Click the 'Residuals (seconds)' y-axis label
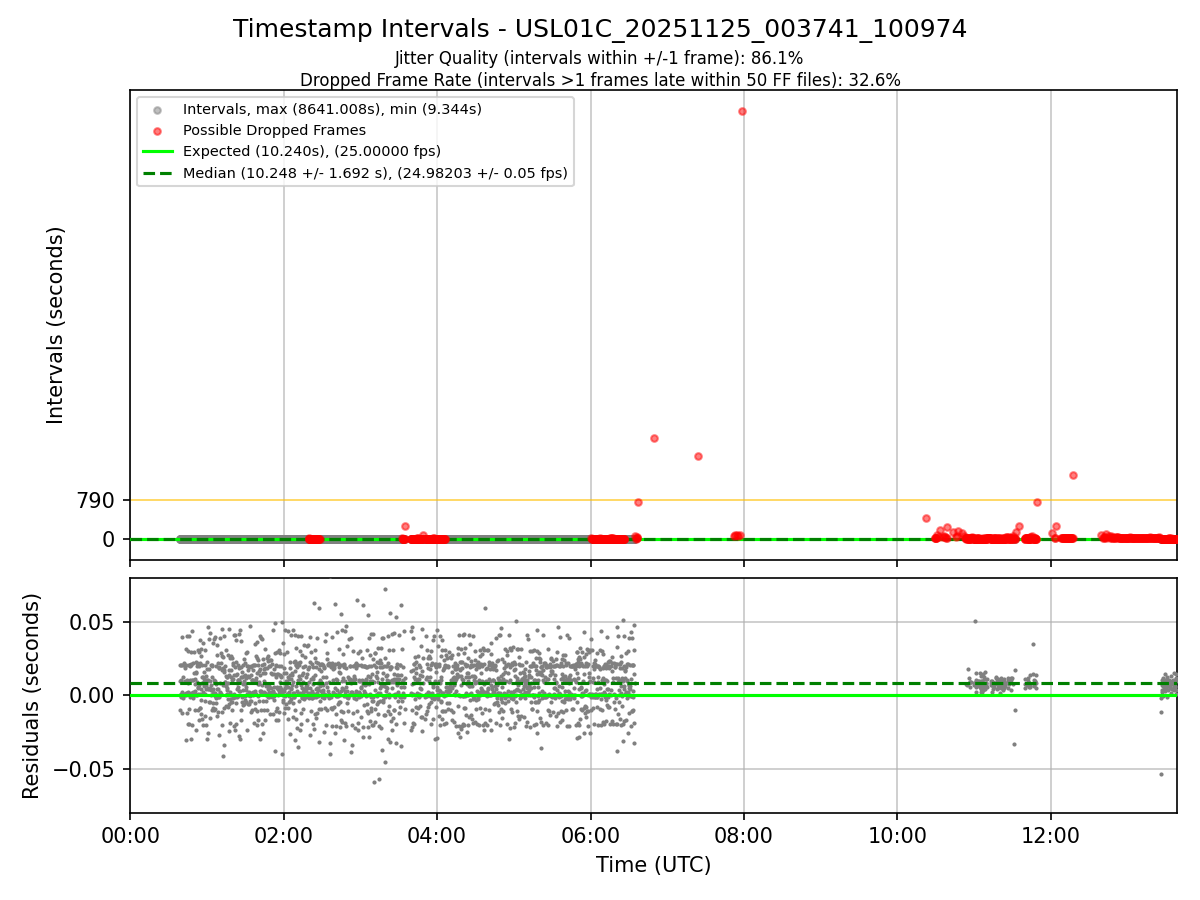Screen dimensions: 1200x900 coord(32,696)
